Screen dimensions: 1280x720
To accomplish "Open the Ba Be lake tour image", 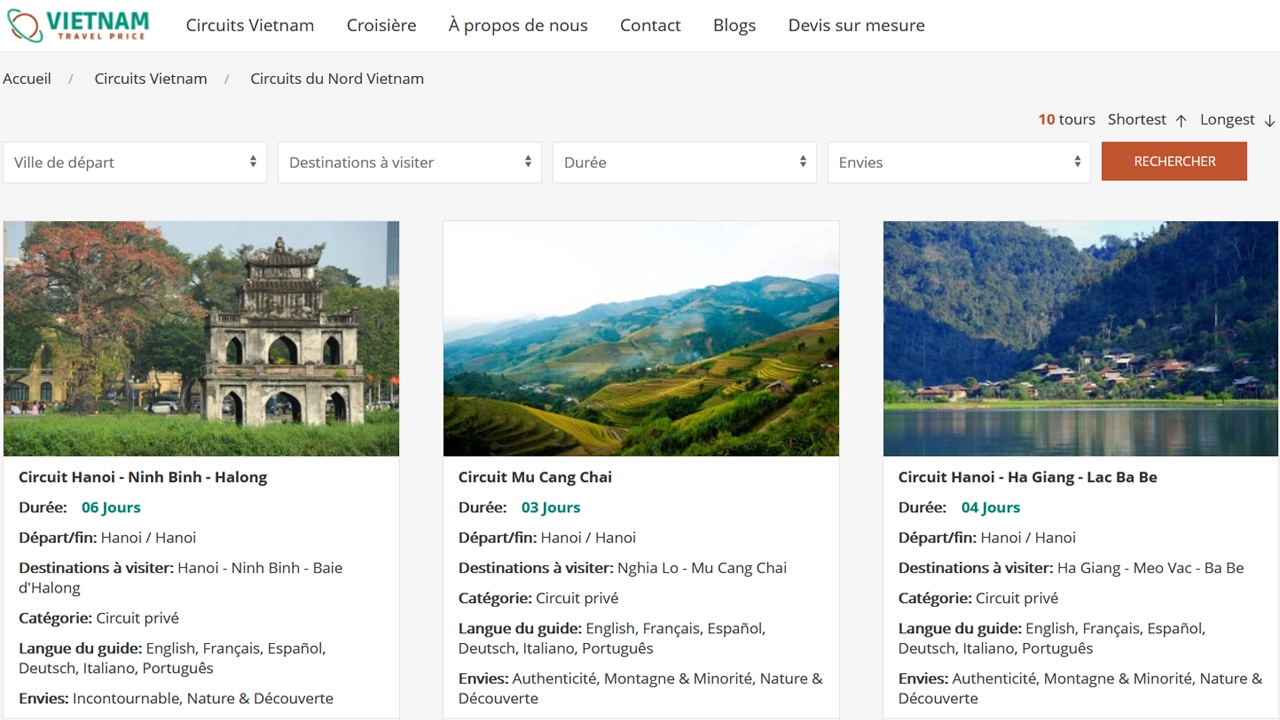I will (1080, 338).
